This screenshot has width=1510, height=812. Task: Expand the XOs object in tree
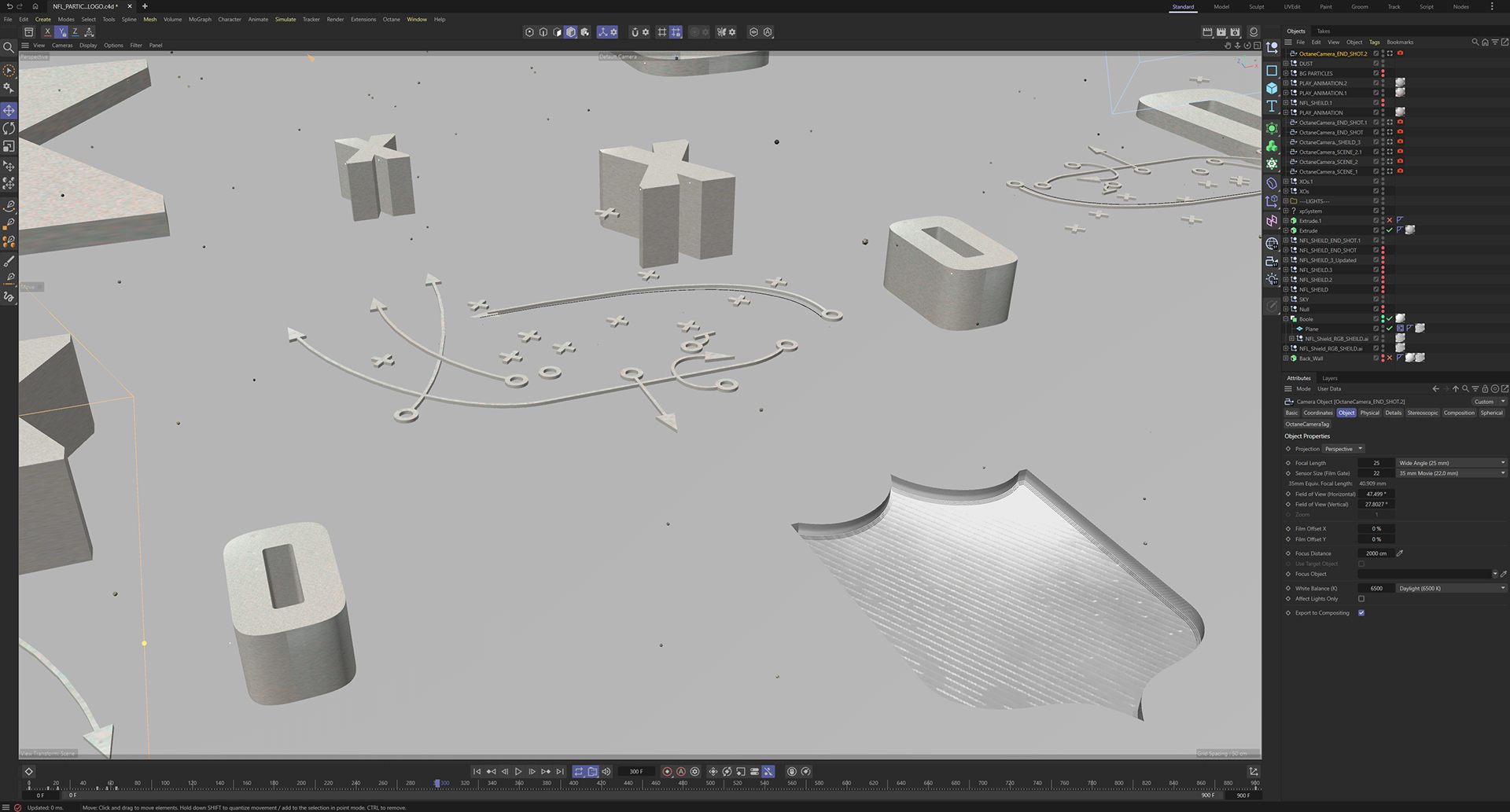coord(1286,191)
